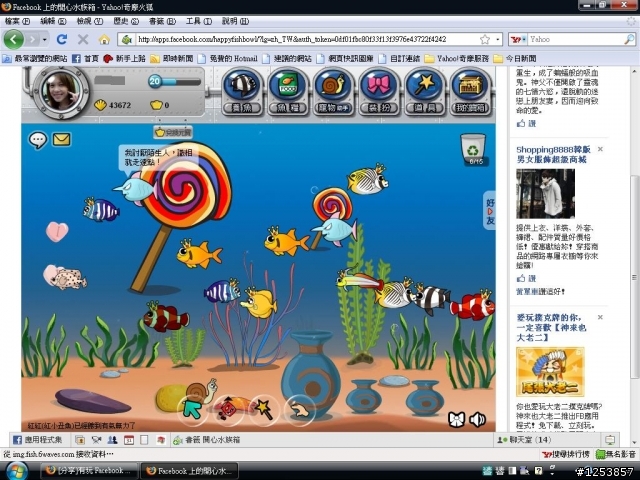Close the poker game ad
This screenshot has height=480, width=640.
click(x=600, y=317)
